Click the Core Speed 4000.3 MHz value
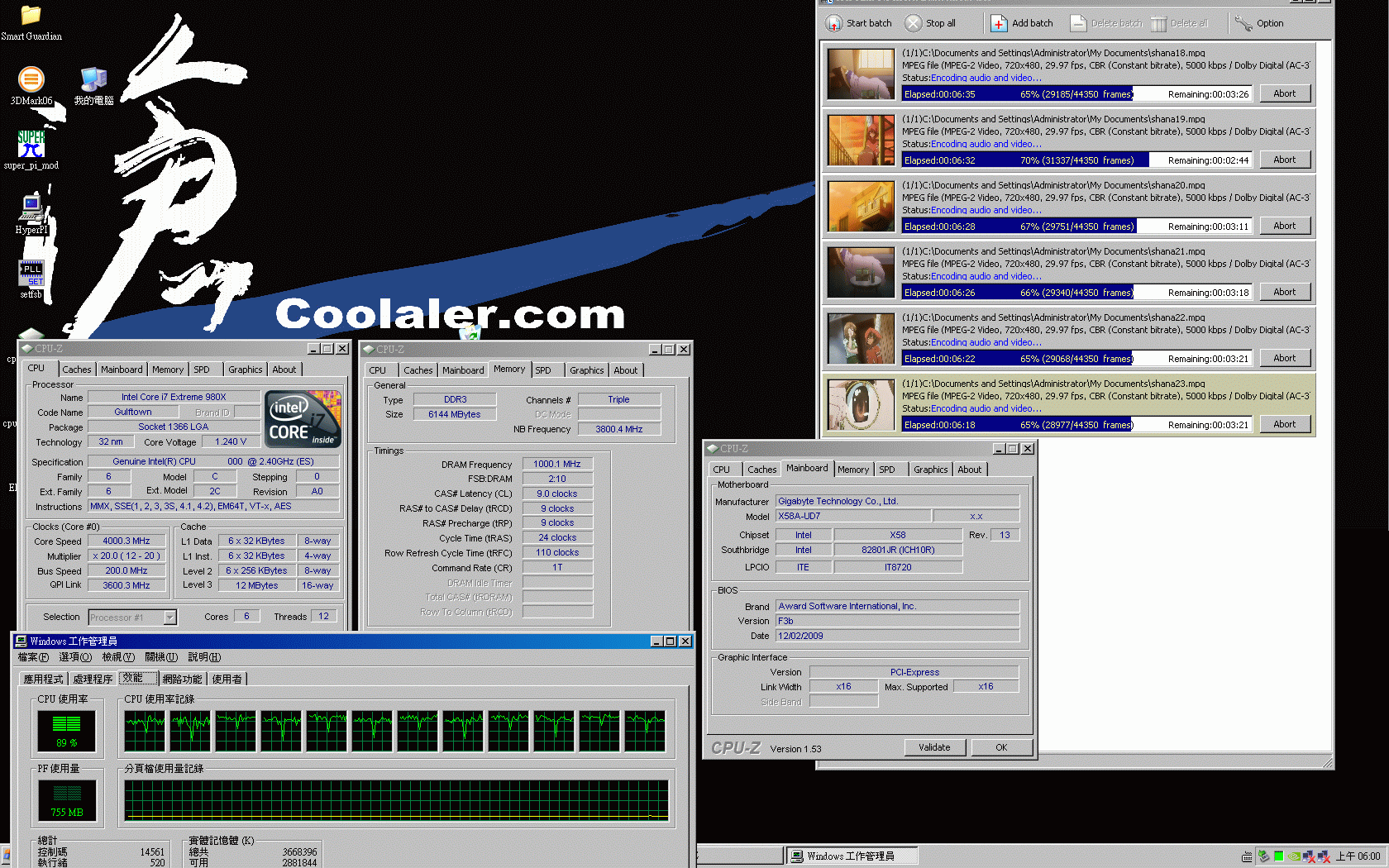Viewport: 1389px width, 868px height. pos(126,541)
